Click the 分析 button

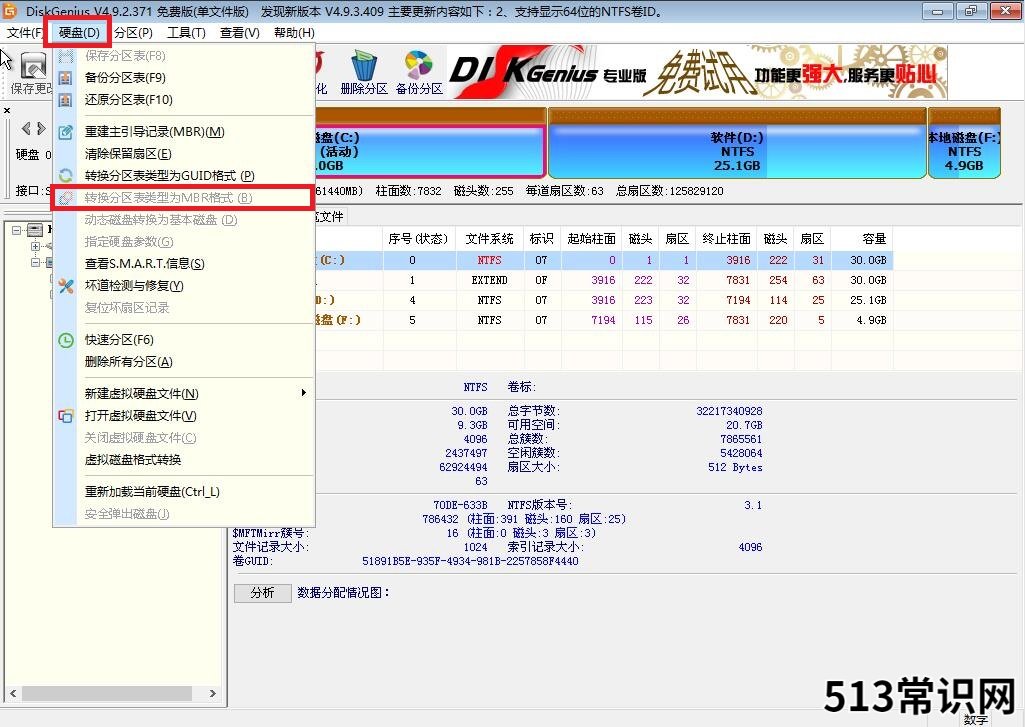[x=263, y=592]
